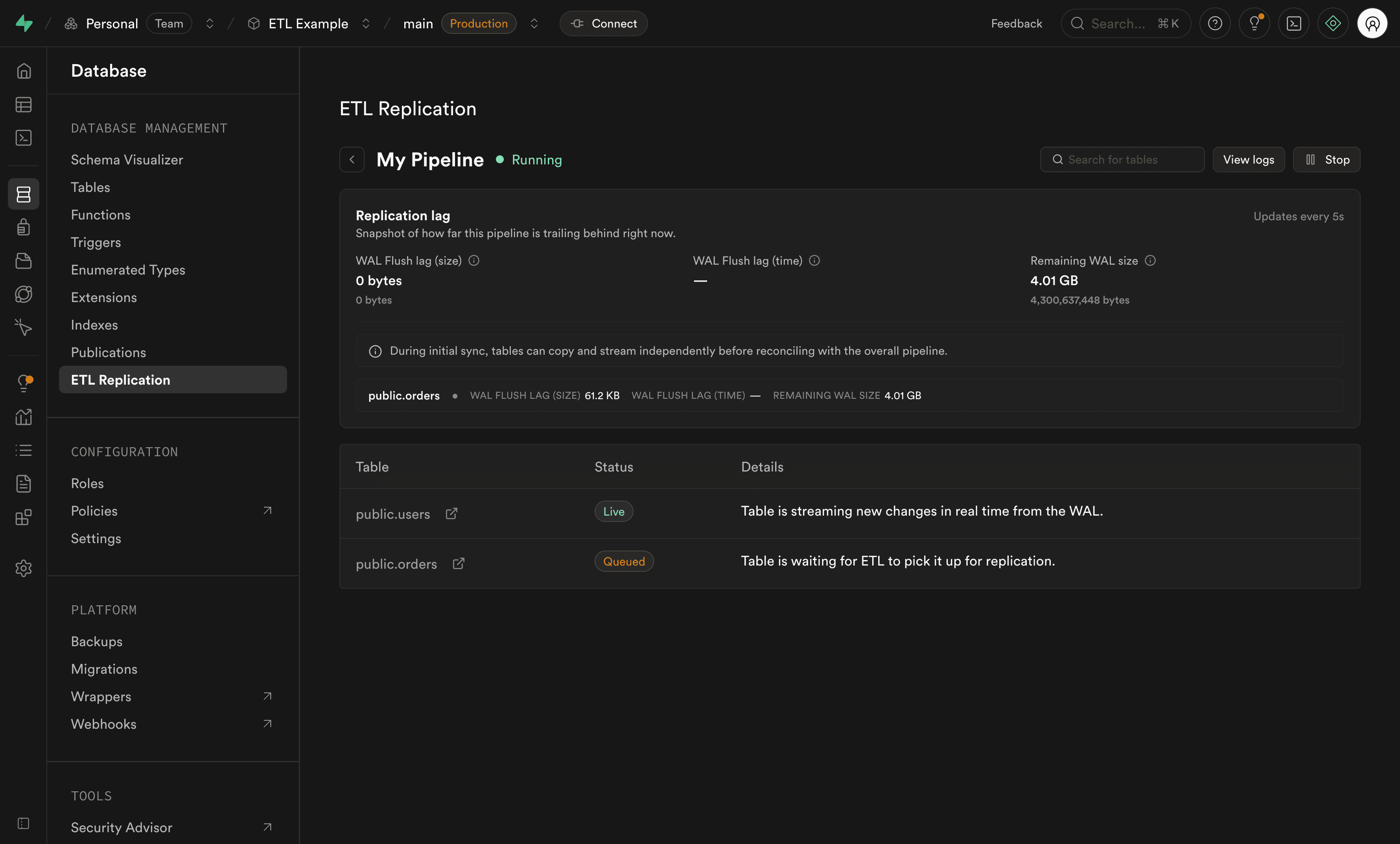
Task: Open your account avatar menu
Action: (1373, 23)
